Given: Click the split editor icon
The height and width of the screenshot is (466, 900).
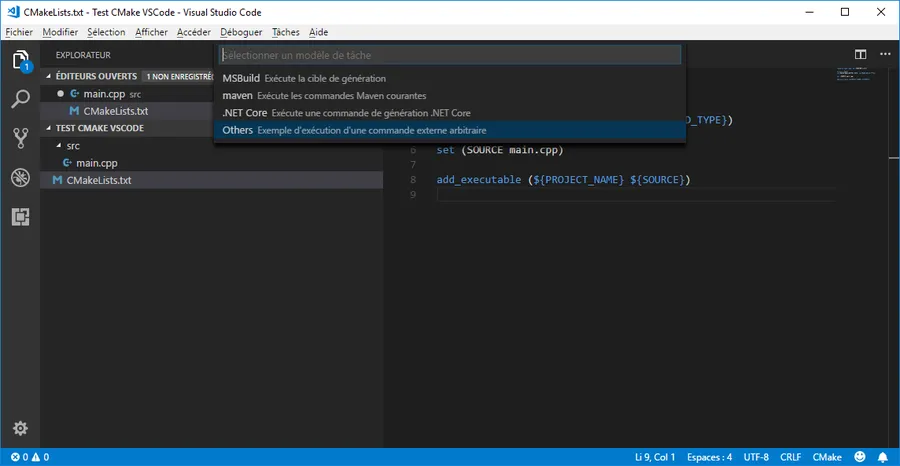Looking at the screenshot, I should 860,55.
